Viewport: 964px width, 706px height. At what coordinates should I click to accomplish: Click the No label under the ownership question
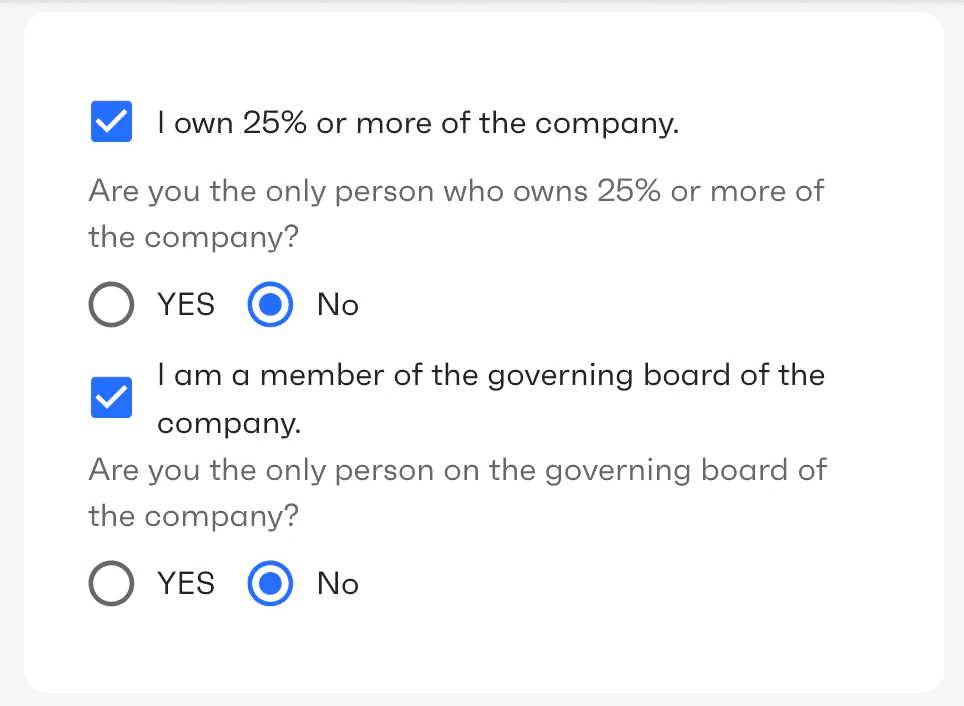[338, 305]
